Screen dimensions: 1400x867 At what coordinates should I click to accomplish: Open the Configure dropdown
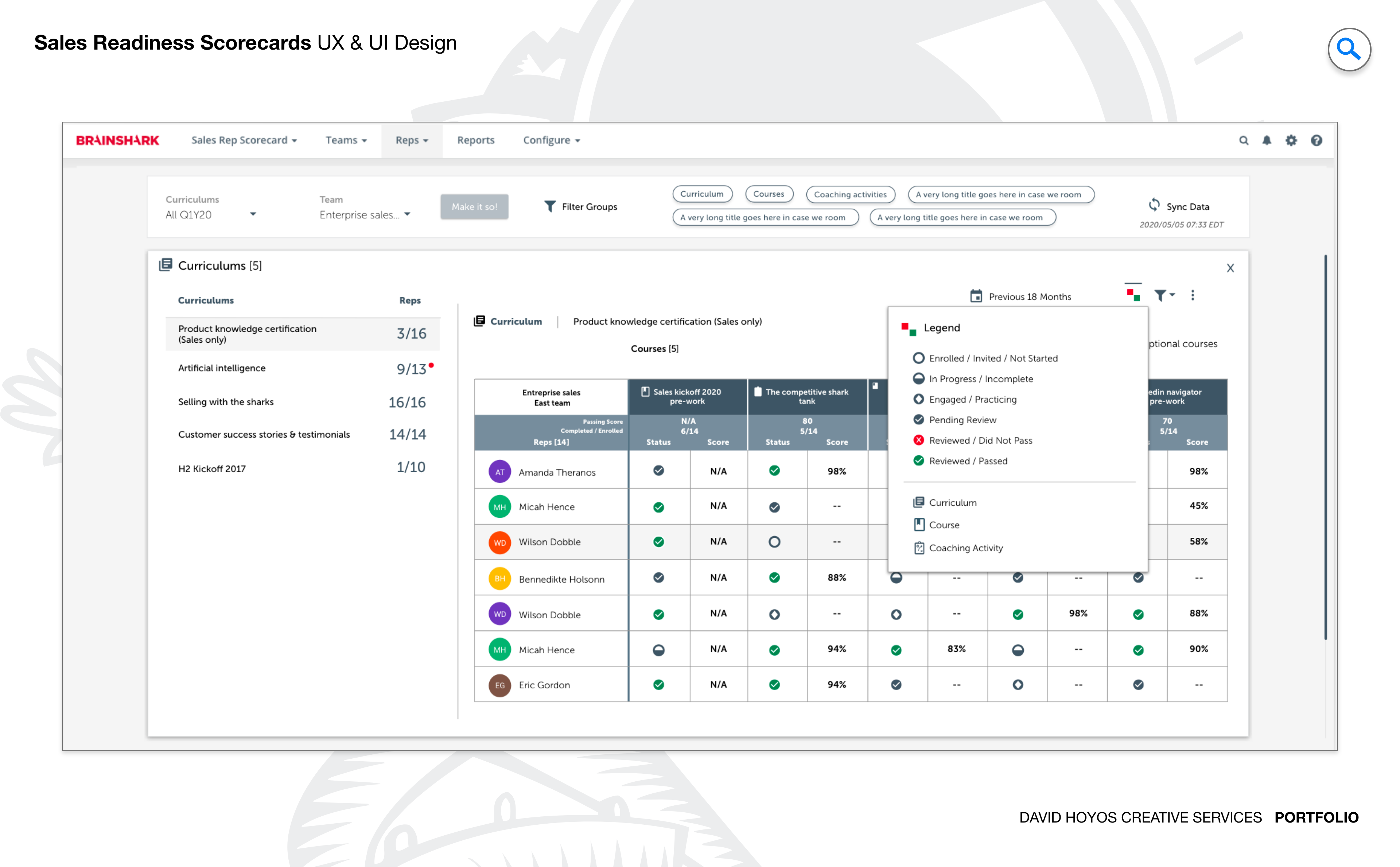(x=552, y=140)
